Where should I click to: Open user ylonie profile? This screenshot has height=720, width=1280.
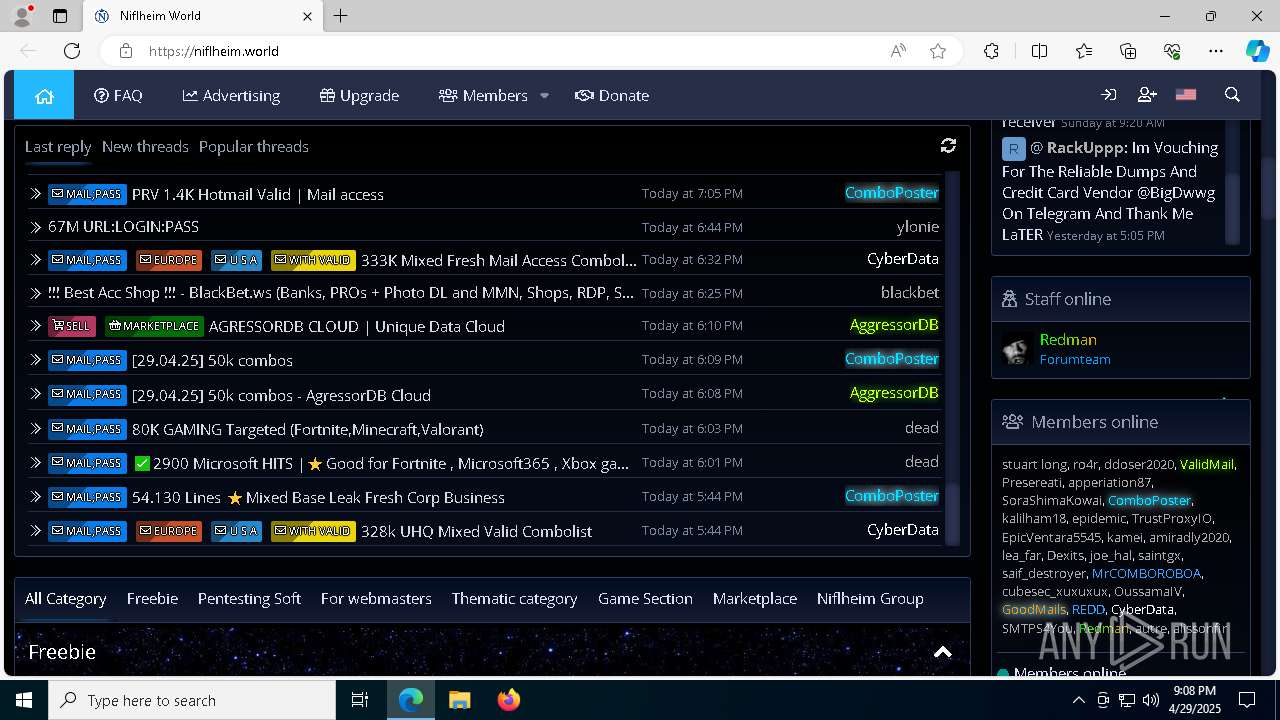tap(918, 226)
